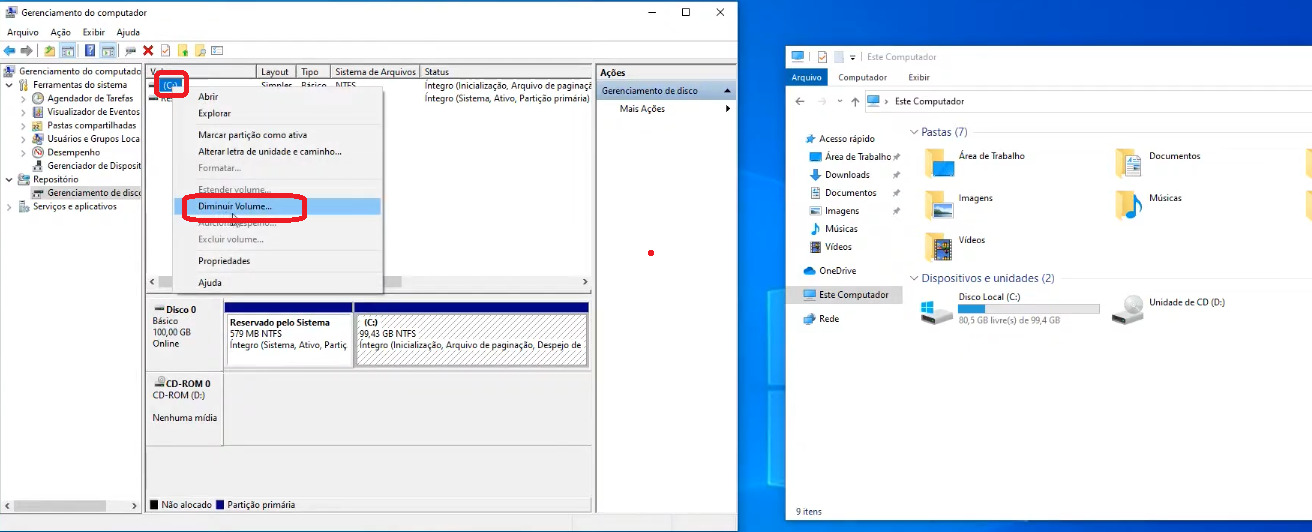
Task: Open the Computador tab in File Explorer
Action: click(862, 77)
